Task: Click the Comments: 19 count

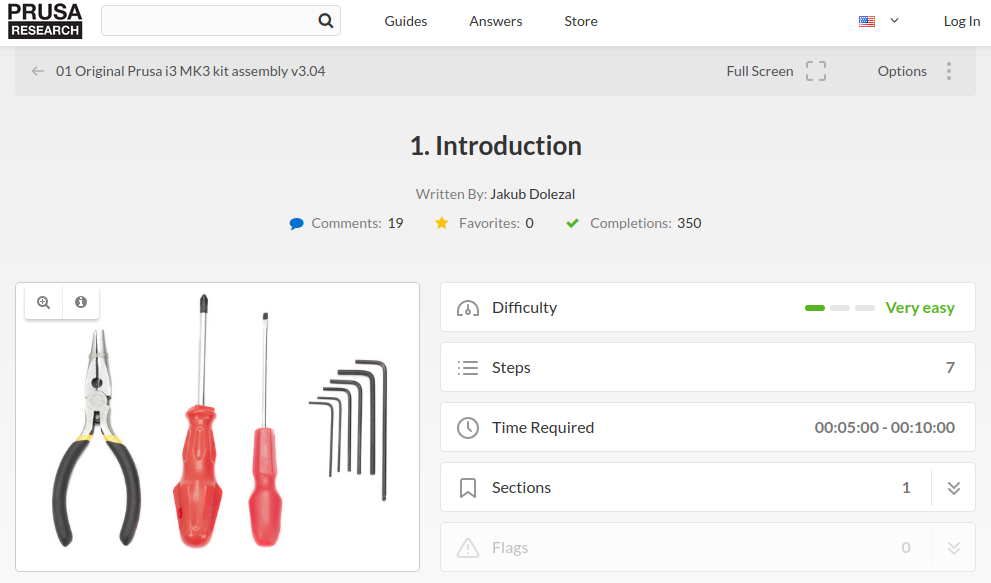Action: (357, 223)
